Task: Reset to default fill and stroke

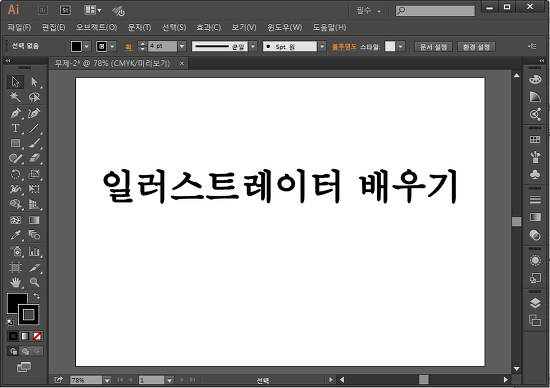Action: point(10,322)
